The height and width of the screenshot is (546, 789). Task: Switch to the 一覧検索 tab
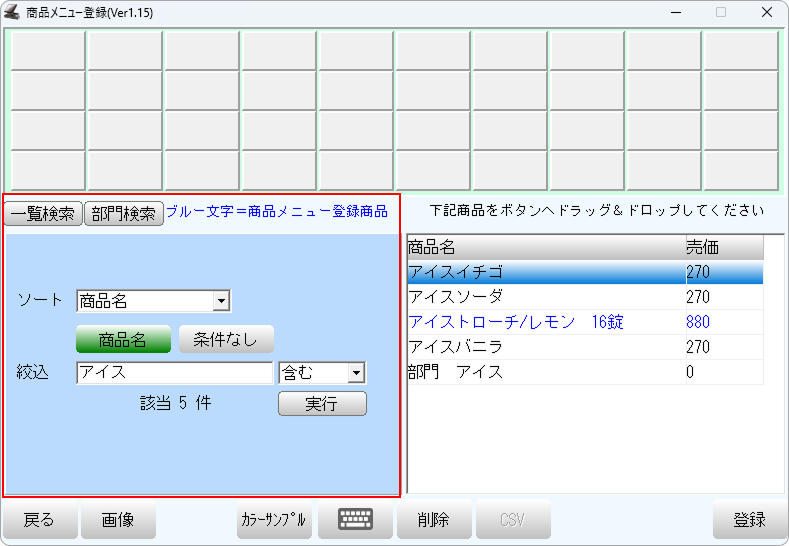43,214
